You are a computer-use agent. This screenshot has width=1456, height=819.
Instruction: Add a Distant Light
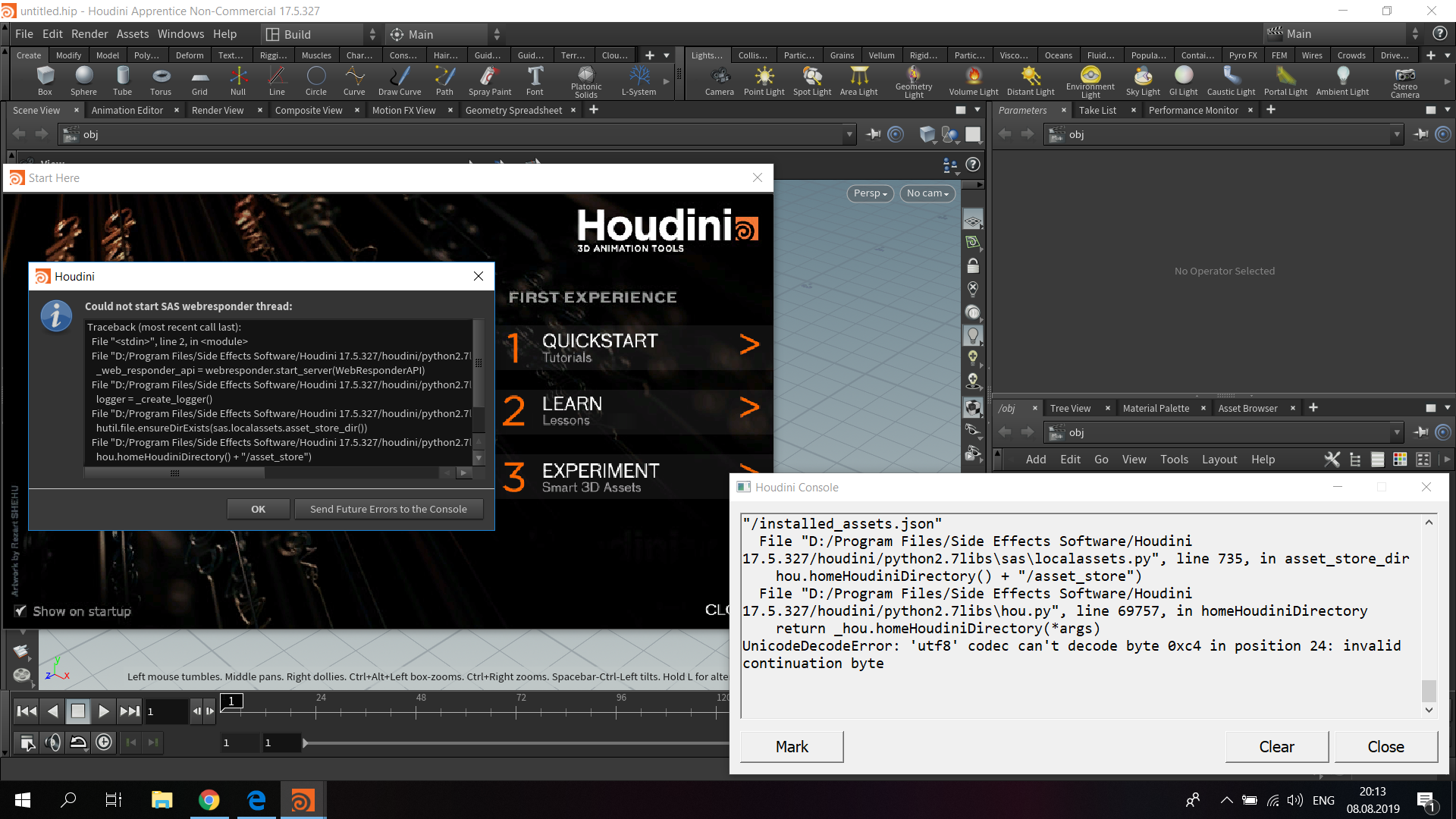(1031, 80)
